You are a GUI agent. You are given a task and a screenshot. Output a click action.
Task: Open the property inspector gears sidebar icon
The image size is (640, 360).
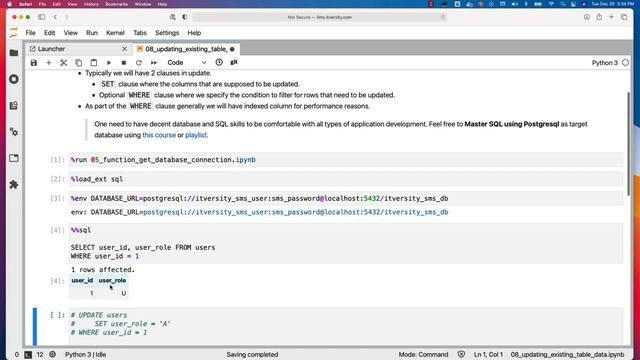(x=14, y=132)
